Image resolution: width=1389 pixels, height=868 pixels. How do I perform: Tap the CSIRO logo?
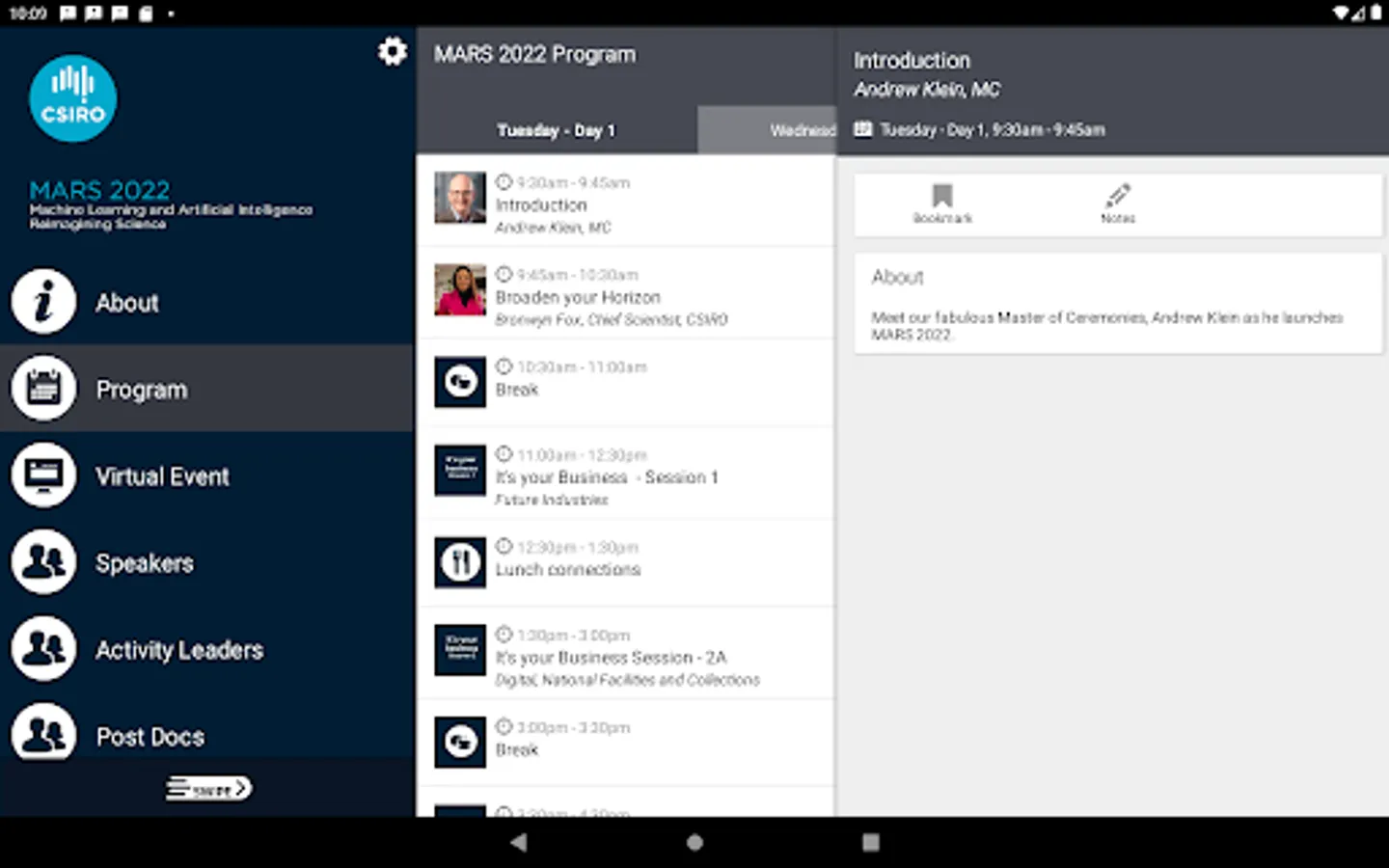pos(73,98)
